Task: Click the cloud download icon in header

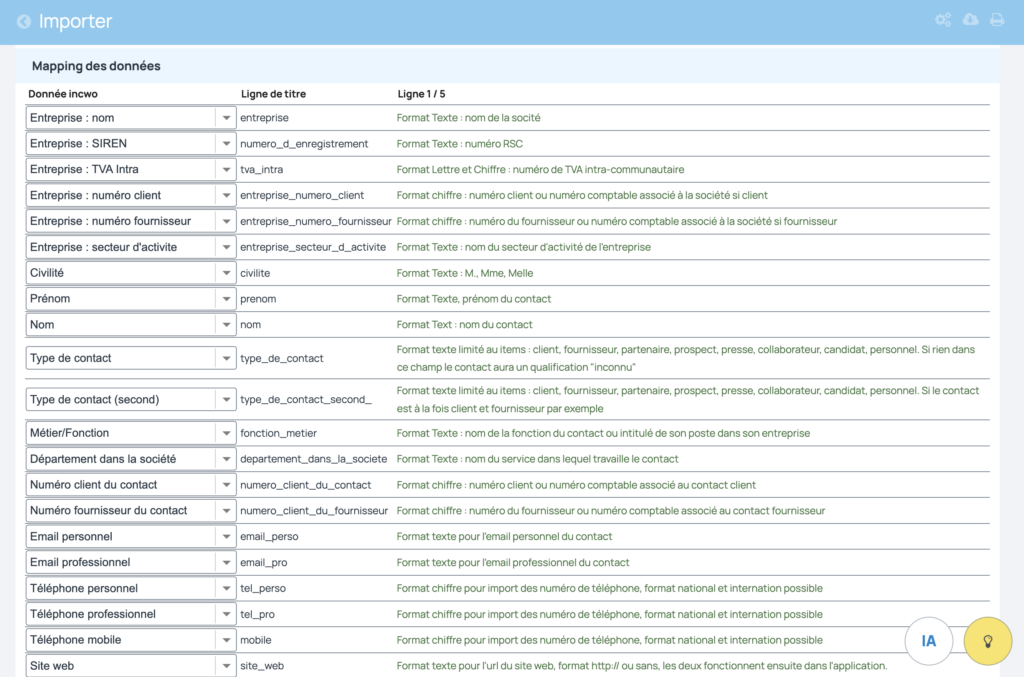Action: pos(970,20)
